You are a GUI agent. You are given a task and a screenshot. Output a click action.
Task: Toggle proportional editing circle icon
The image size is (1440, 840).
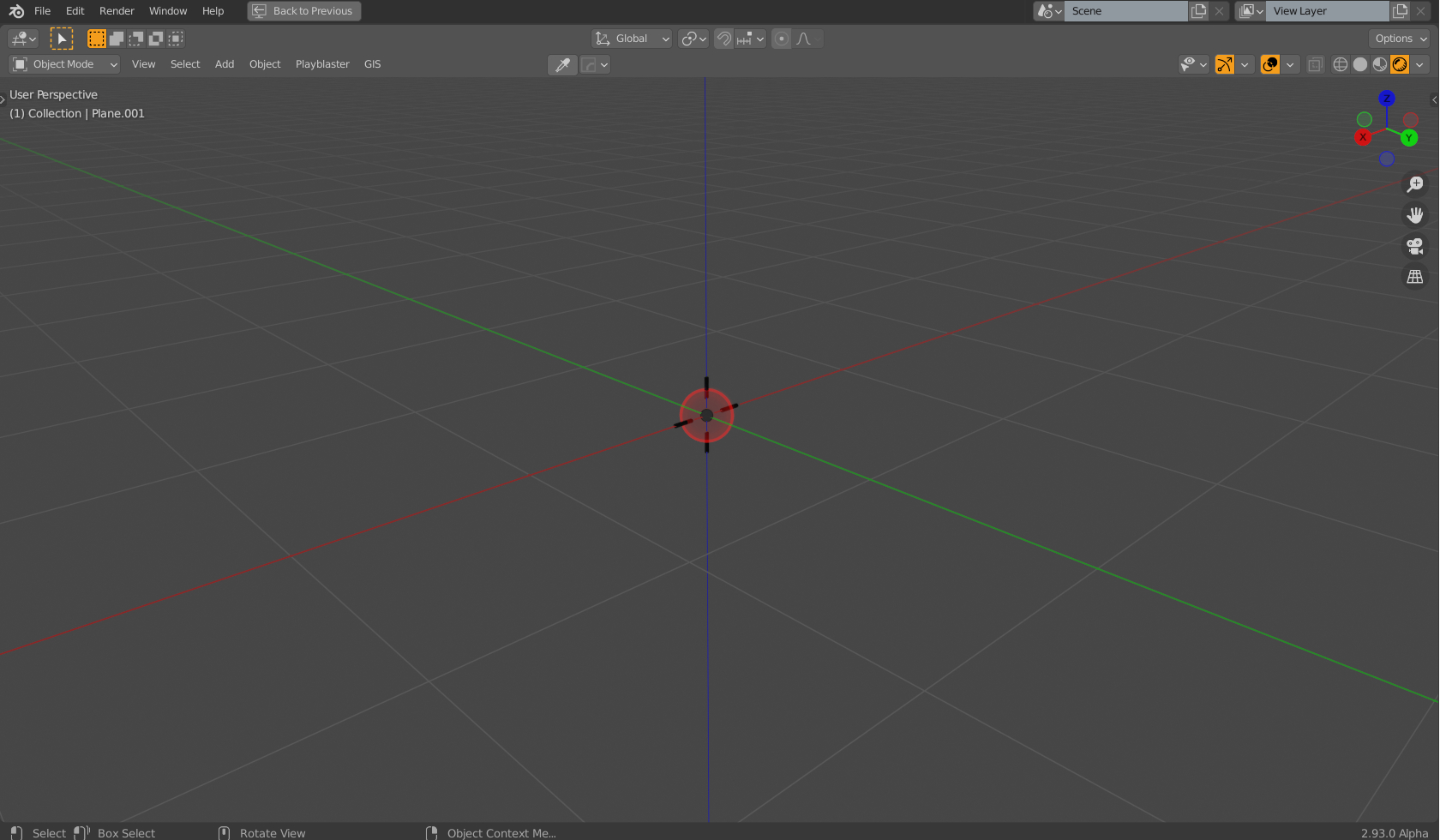(781, 39)
